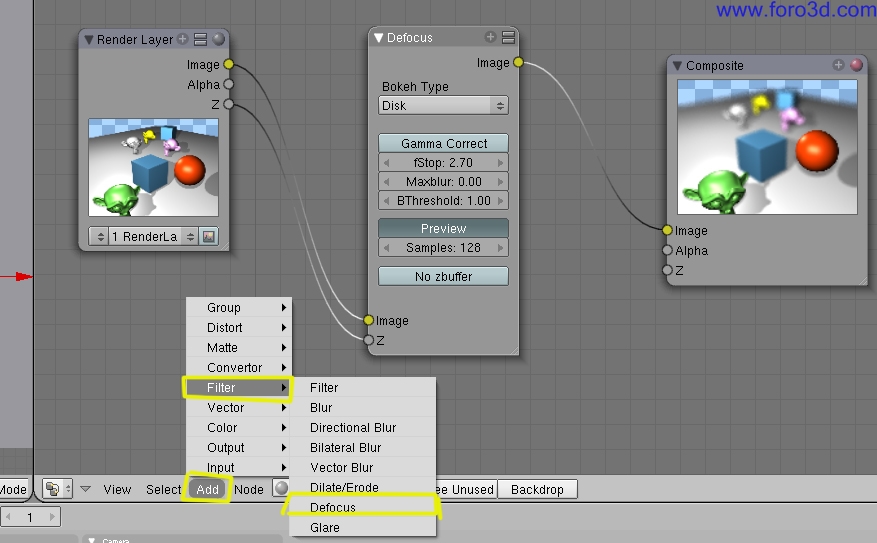Click Composite Z input socket
Image resolution: width=877 pixels, height=543 pixels.
667,270
